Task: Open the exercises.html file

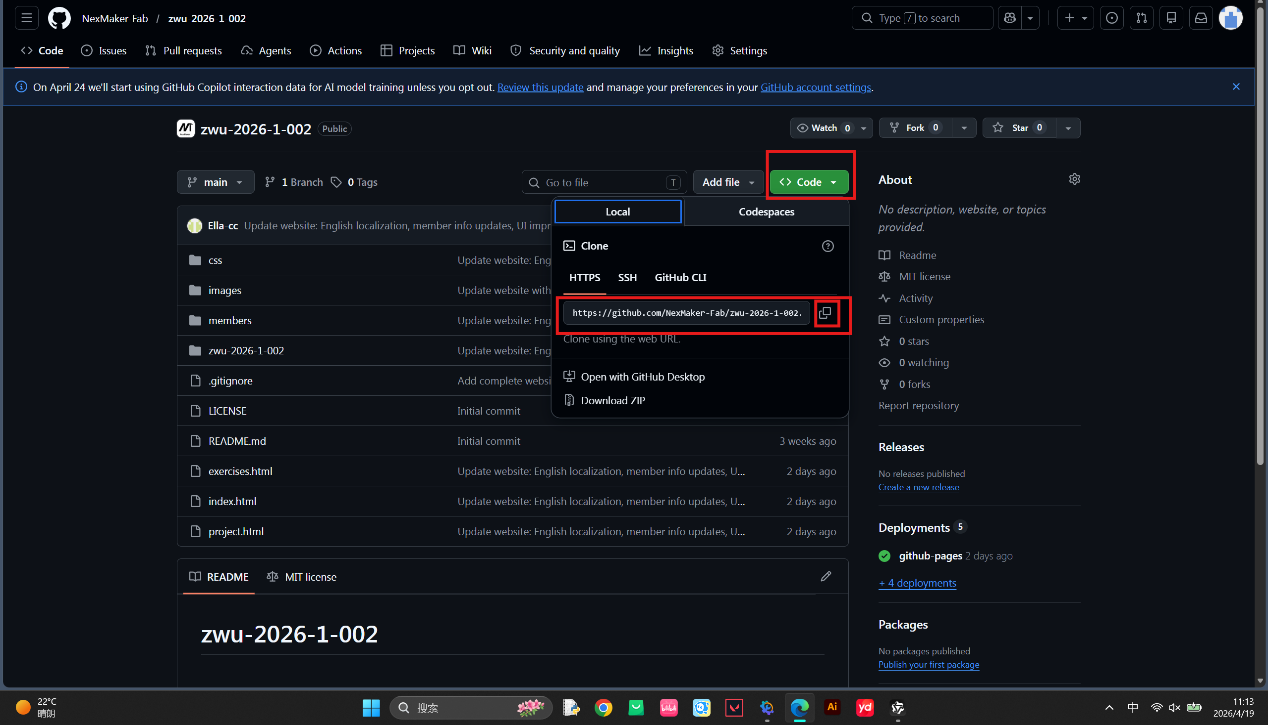Action: click(x=240, y=471)
